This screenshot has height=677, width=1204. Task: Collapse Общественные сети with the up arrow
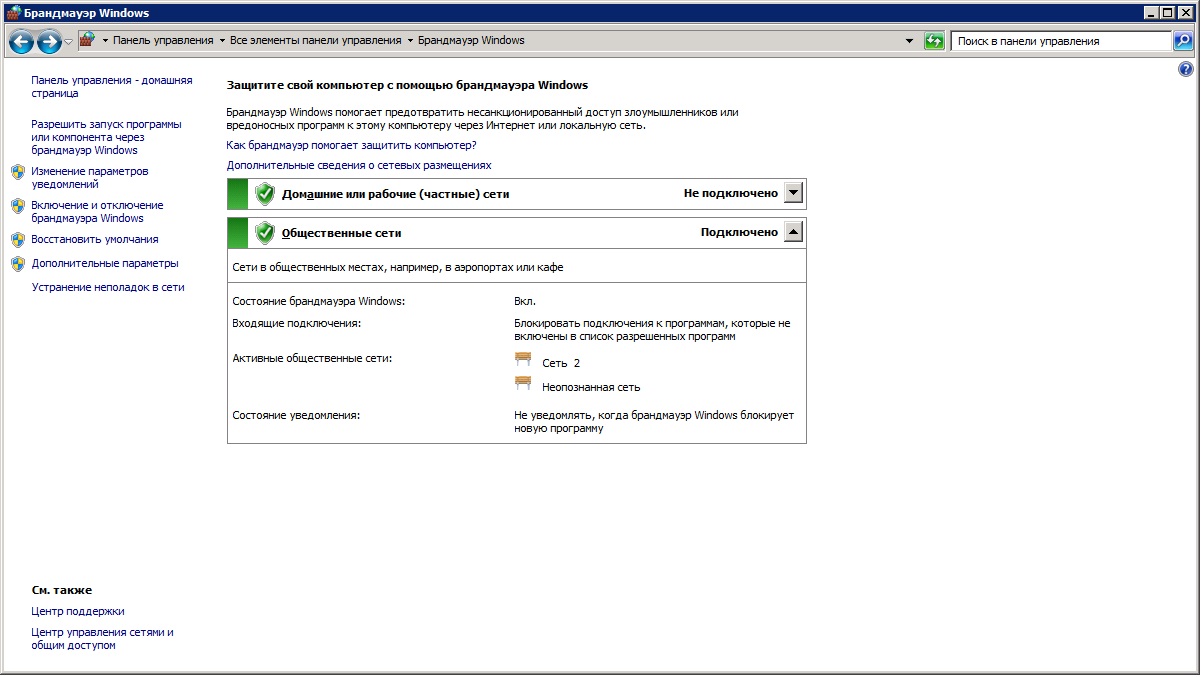793,232
